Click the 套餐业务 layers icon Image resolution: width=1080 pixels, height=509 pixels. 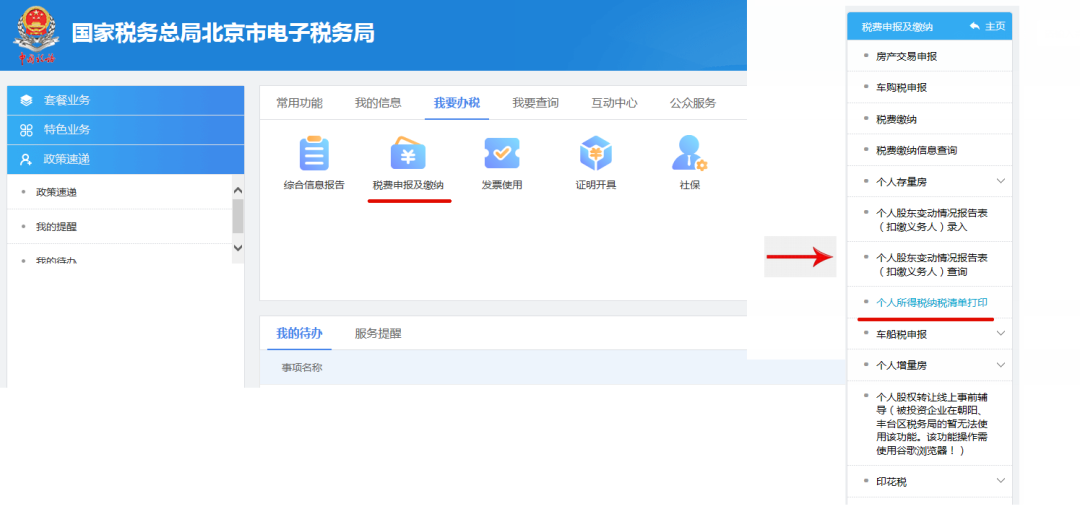point(26,101)
